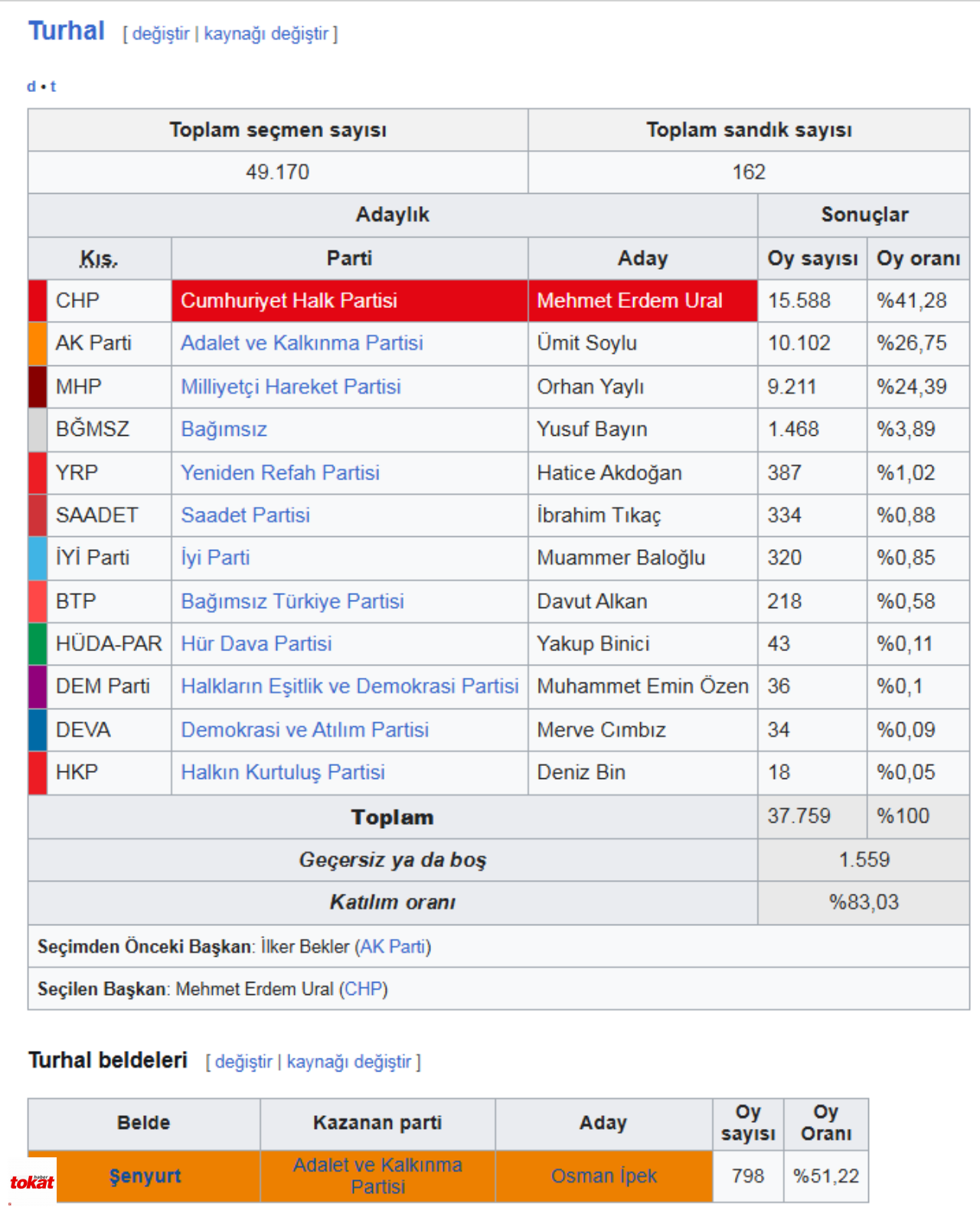Open Adalet ve Kalkınma Partisi link in beldeler table
980x1214 pixels.
[x=377, y=1176]
